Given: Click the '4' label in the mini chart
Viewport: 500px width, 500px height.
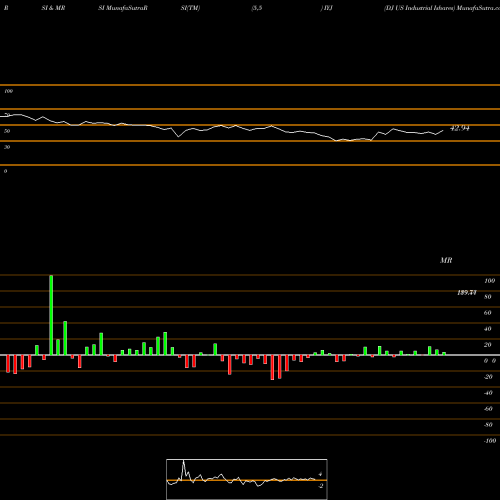Looking at the screenshot, I should (x=320, y=474).
